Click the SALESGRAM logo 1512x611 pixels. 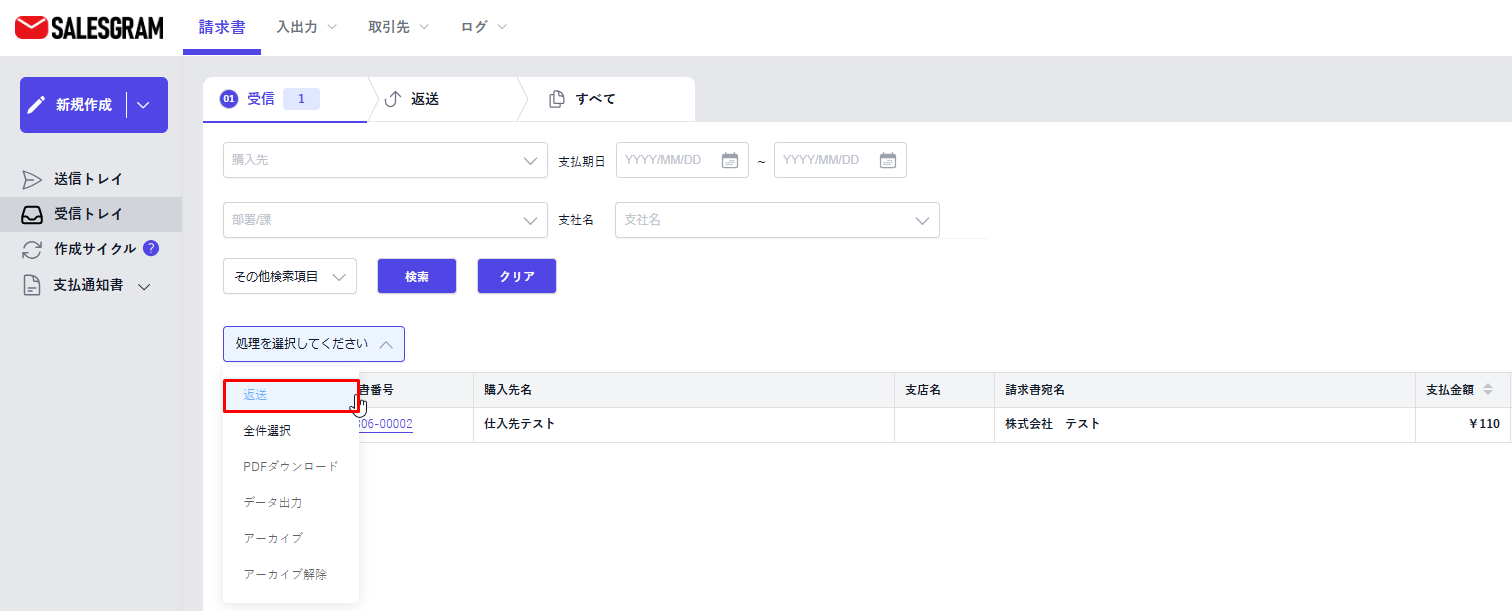[89, 27]
